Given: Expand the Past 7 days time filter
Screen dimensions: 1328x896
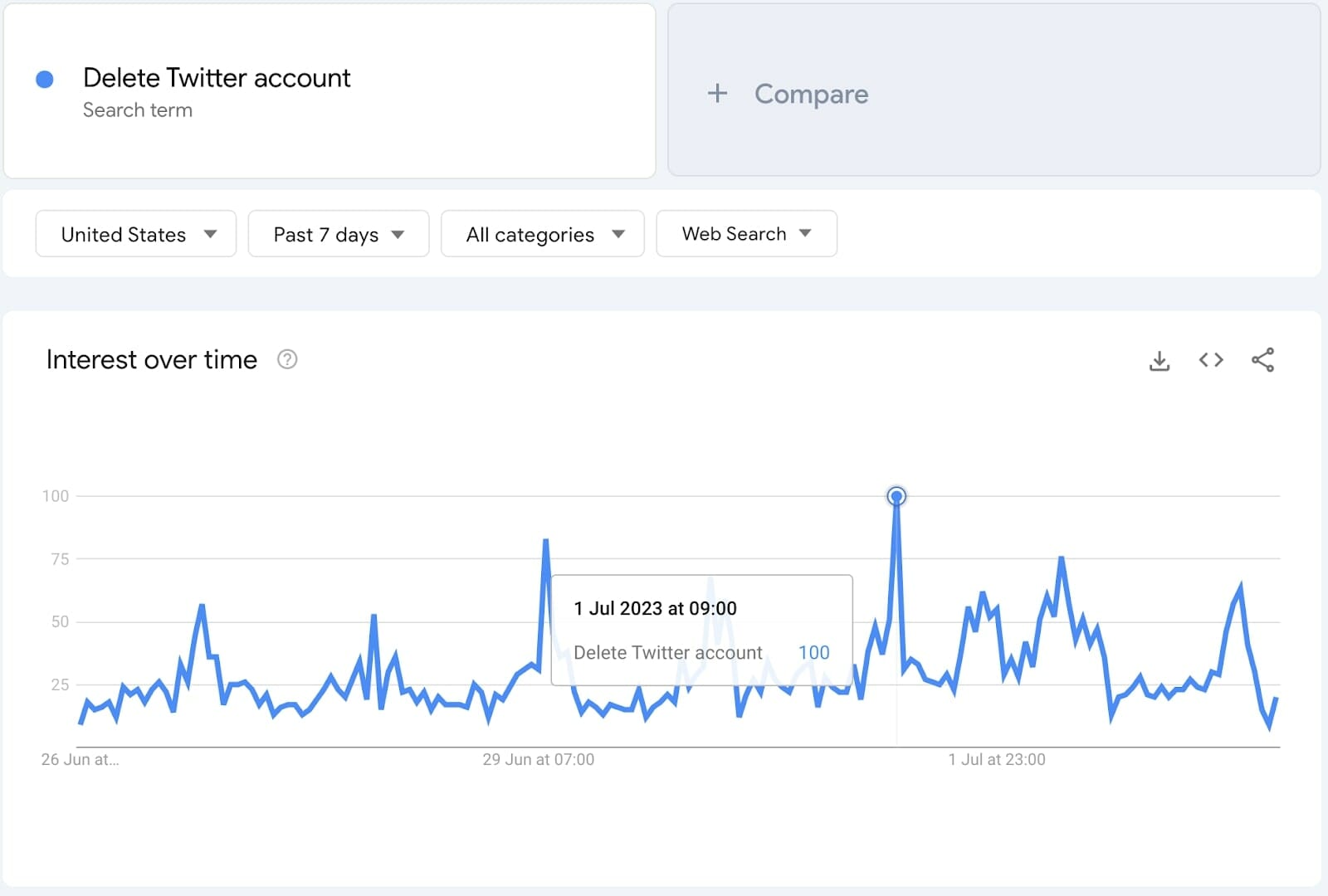Looking at the screenshot, I should (339, 234).
